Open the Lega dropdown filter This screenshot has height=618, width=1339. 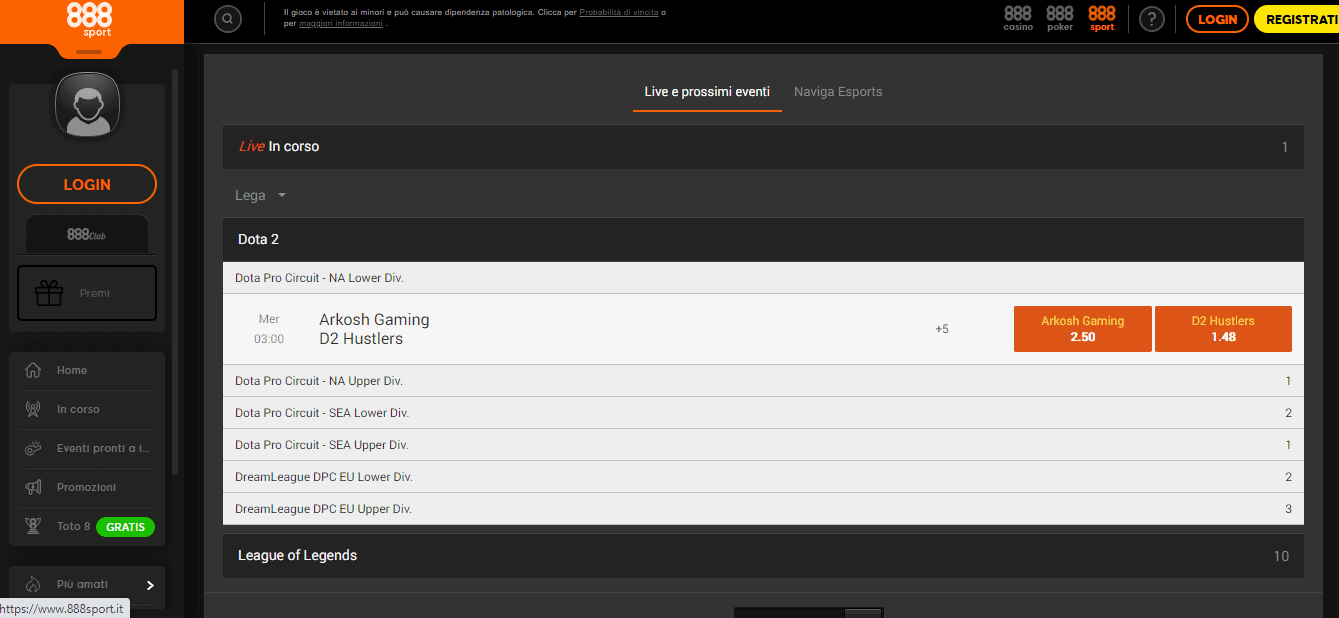point(260,195)
